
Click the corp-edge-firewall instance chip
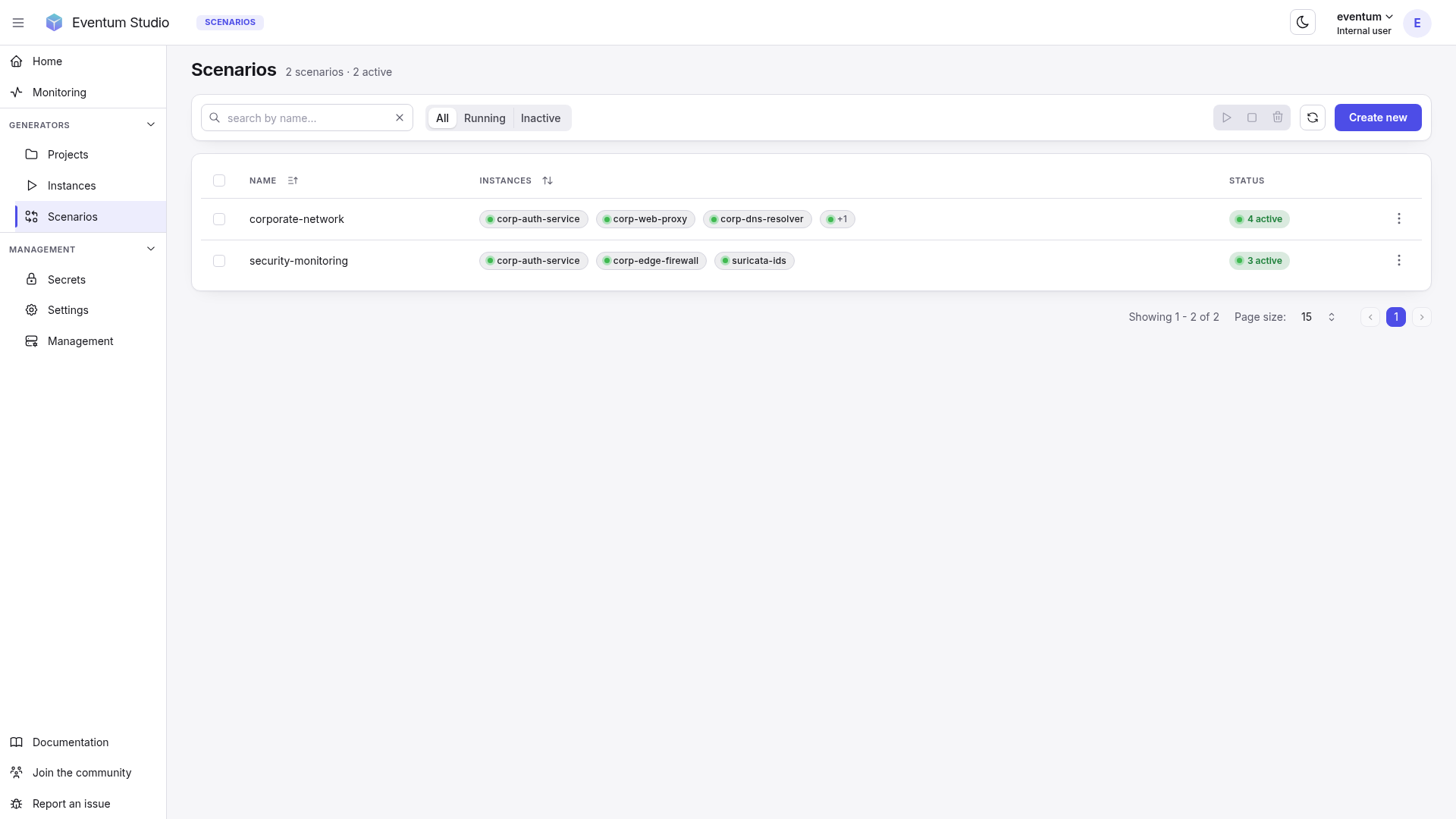(x=651, y=261)
